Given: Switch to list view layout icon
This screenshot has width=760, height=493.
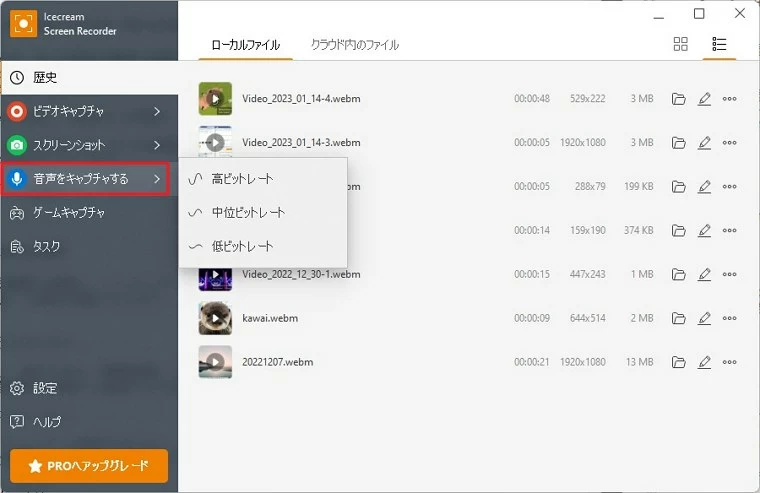Looking at the screenshot, I should [x=718, y=44].
